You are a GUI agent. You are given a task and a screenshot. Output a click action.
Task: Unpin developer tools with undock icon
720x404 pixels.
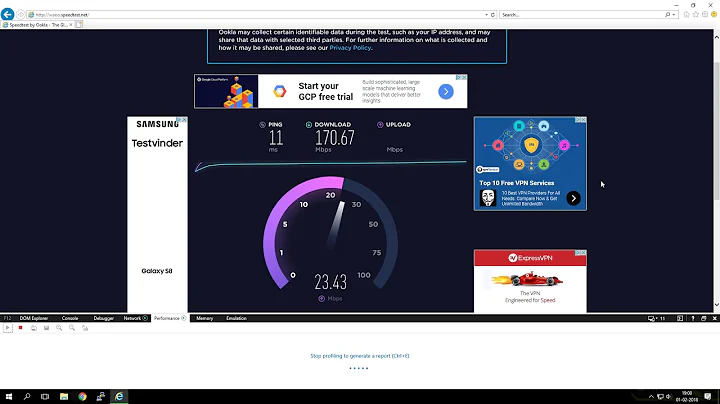point(703,318)
